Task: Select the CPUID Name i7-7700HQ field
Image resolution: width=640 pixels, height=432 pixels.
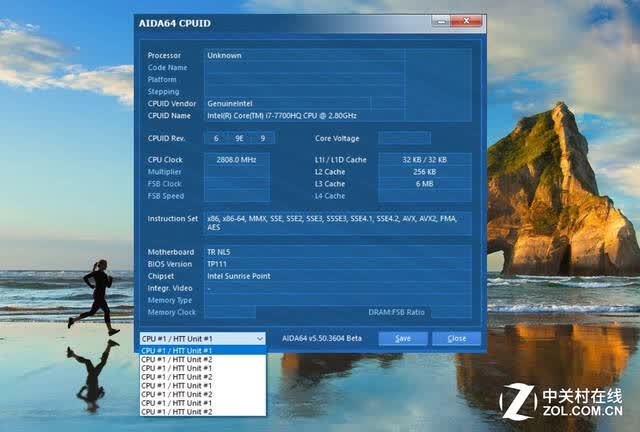Action: (x=304, y=116)
